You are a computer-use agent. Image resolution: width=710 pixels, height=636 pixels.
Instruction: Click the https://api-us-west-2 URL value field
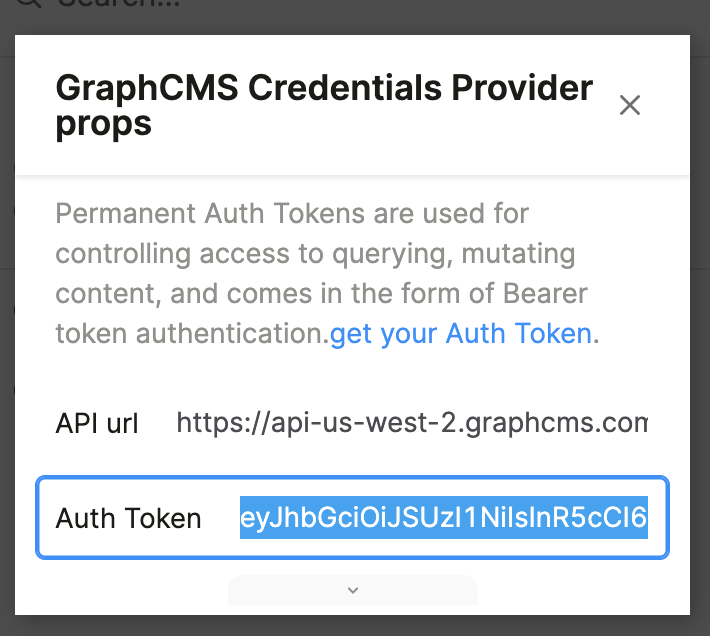coord(411,423)
